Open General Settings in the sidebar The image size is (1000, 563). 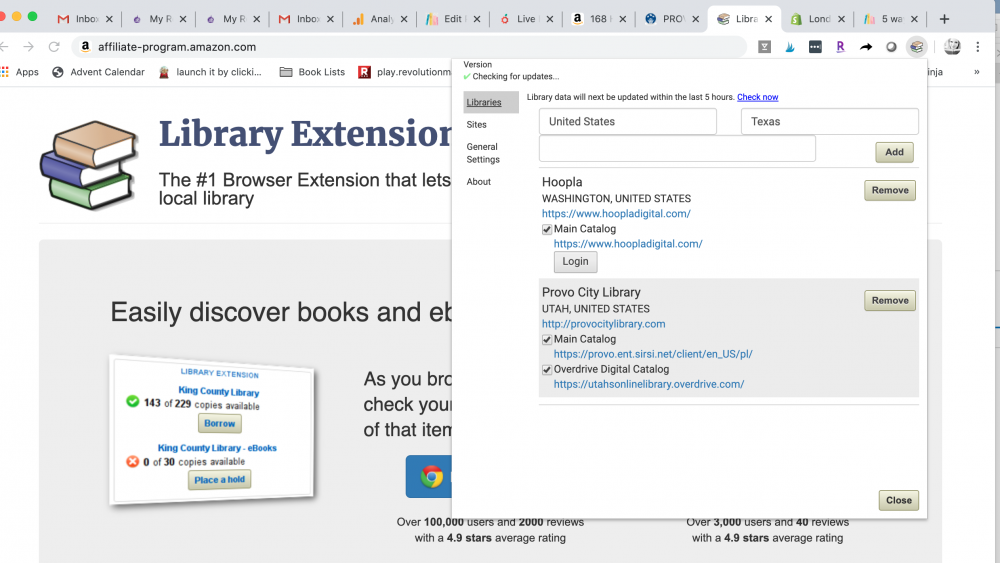pos(483,153)
